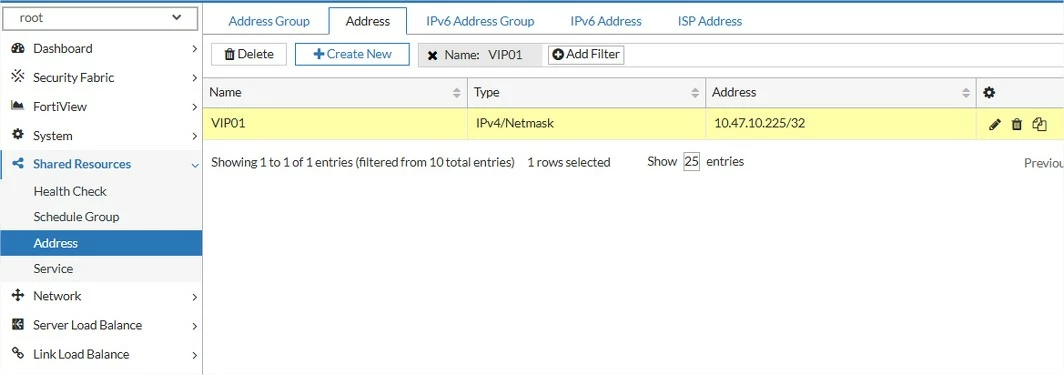The height and width of the screenshot is (375, 1064).
Task: Click the Name column header
Action: (x=335, y=93)
